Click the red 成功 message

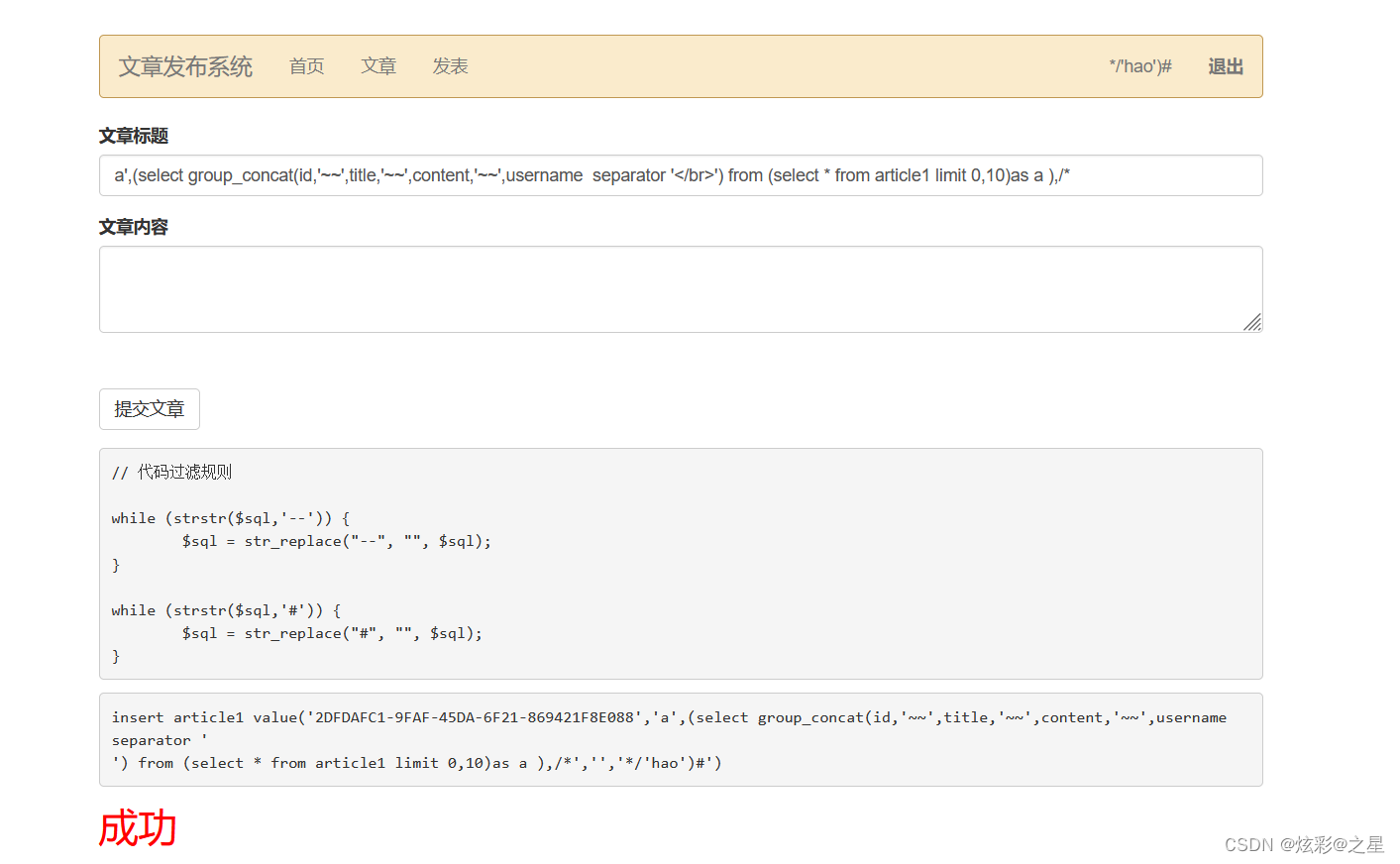coord(138,828)
